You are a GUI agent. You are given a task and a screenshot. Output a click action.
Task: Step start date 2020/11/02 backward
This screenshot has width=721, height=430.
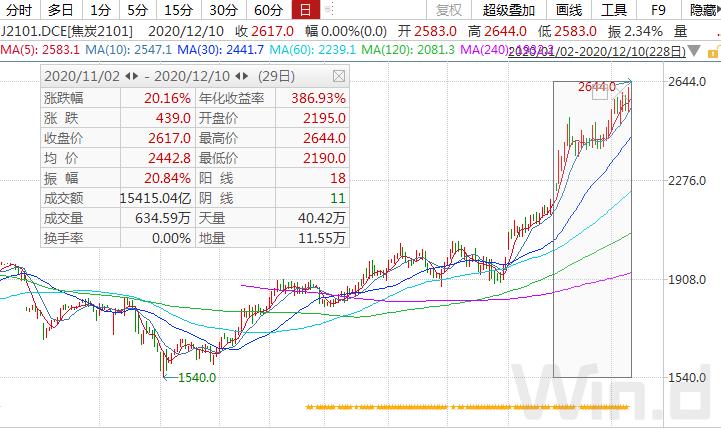(128, 76)
